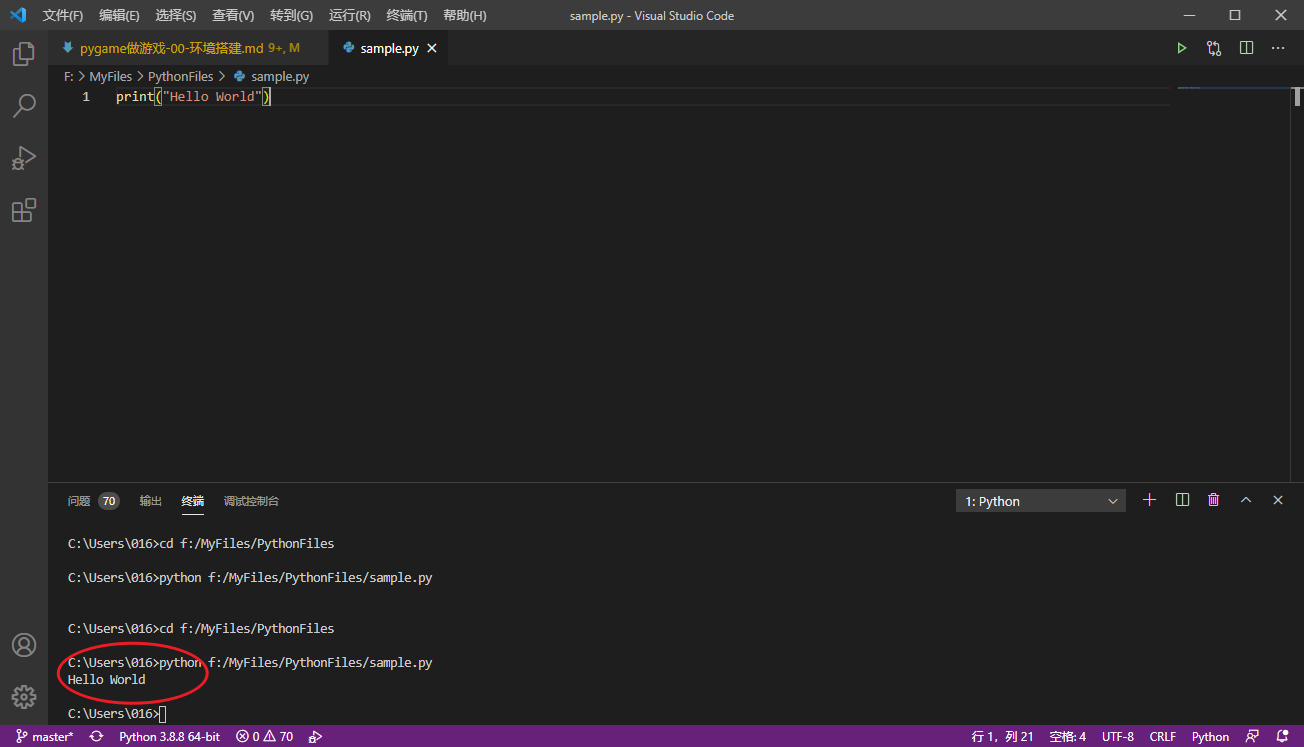
Task: Open the 查看(V) menu
Action: point(233,16)
